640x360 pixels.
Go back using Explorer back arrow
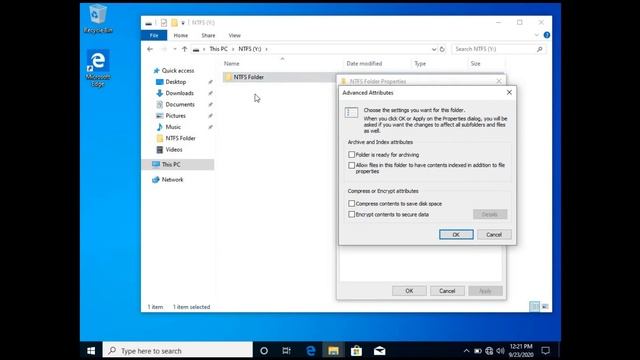tap(150, 49)
